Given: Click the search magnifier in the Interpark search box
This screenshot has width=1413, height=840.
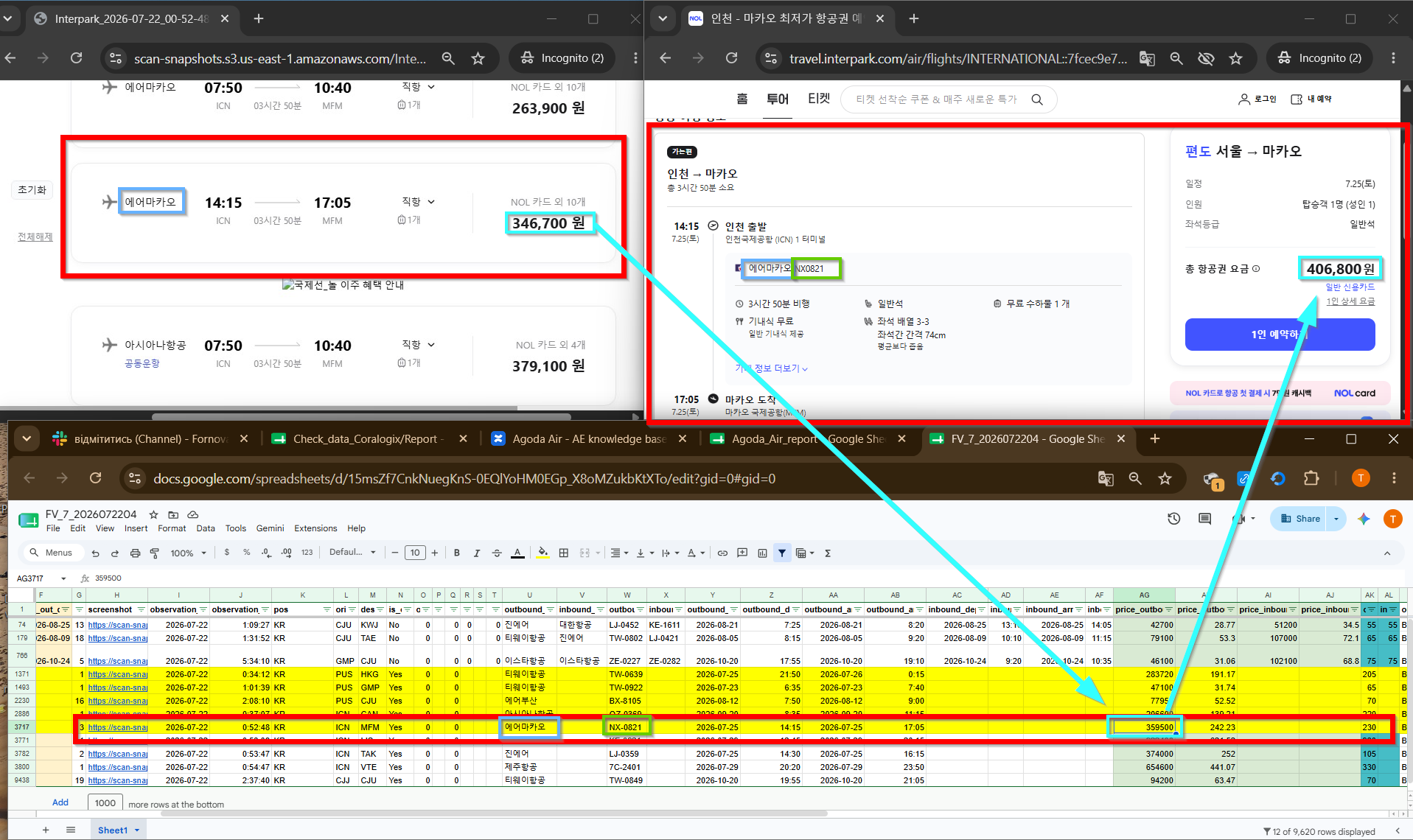Looking at the screenshot, I should pyautogui.click(x=1037, y=99).
